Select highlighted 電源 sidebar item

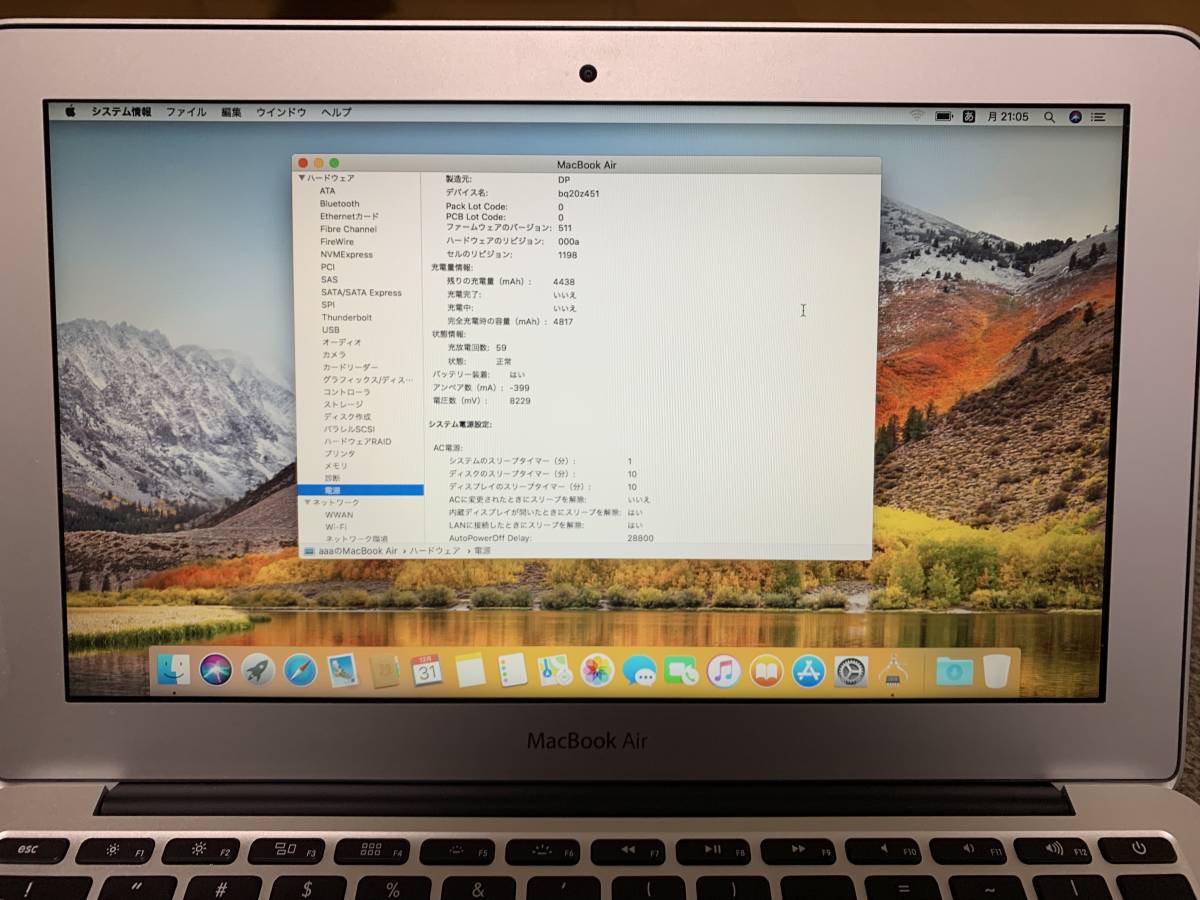point(361,490)
